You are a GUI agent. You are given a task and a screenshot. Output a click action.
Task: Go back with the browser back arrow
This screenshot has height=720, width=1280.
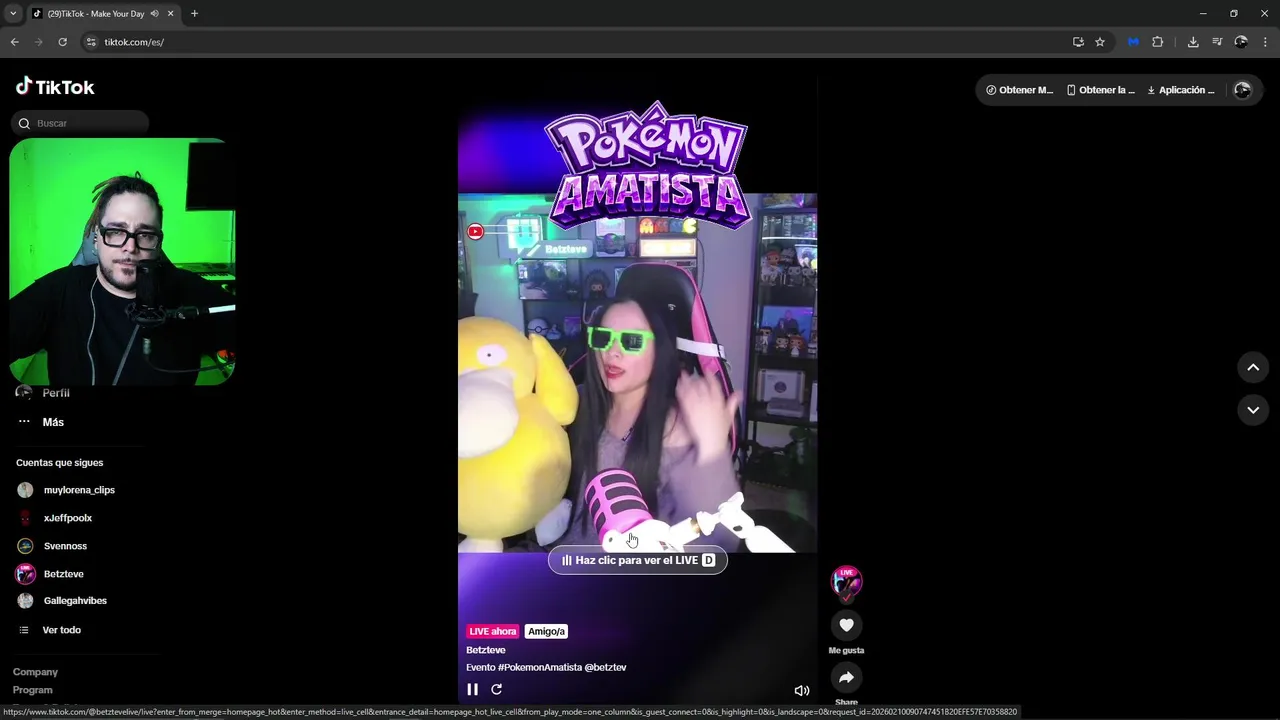(x=15, y=42)
